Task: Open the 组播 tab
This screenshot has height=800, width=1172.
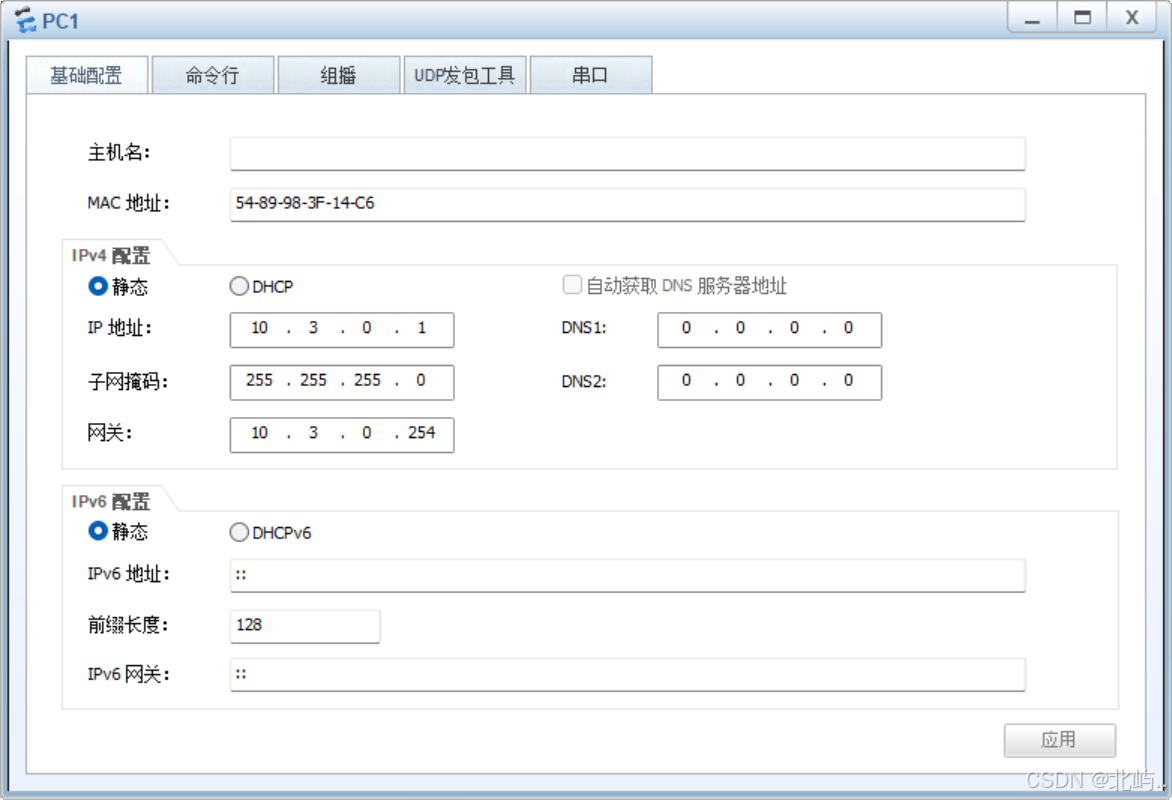Action: click(x=339, y=75)
